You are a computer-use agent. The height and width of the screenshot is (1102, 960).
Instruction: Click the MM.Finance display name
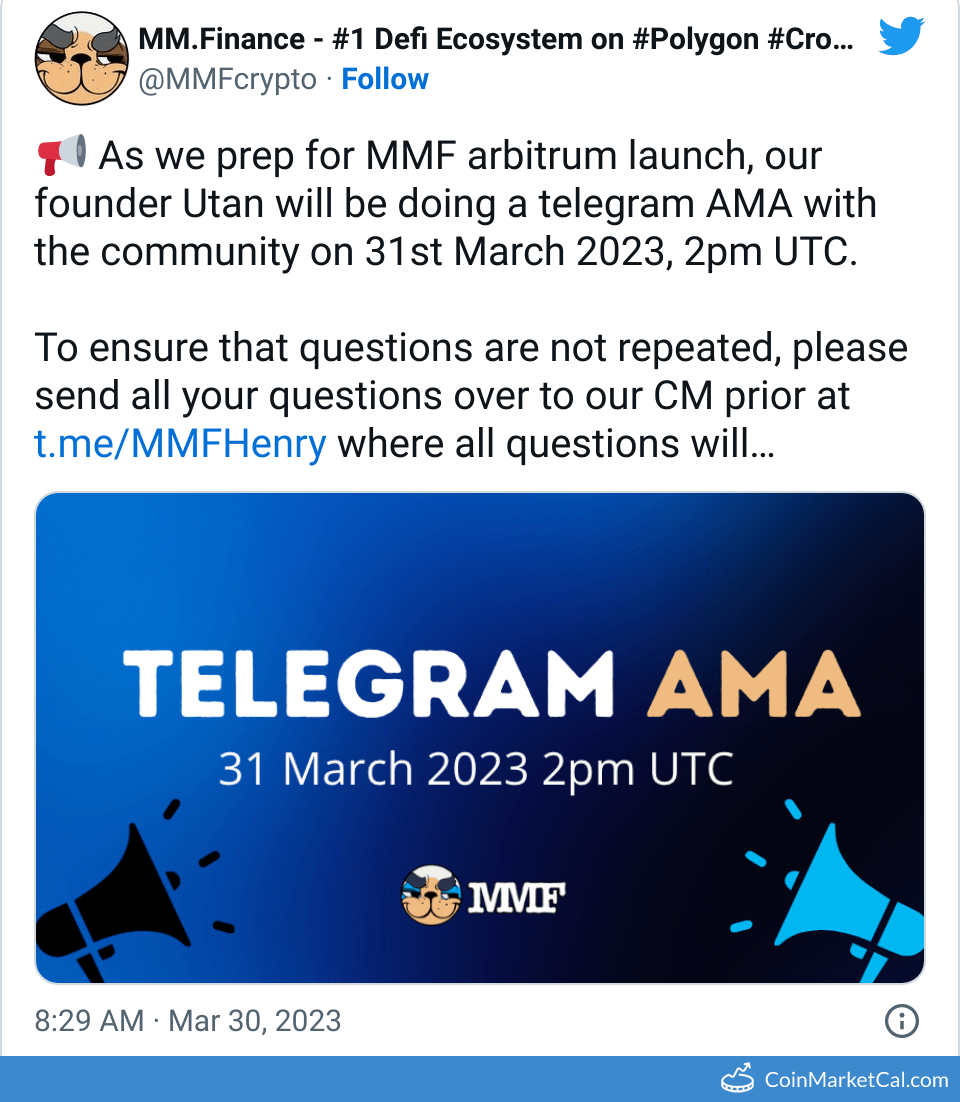click(496, 40)
